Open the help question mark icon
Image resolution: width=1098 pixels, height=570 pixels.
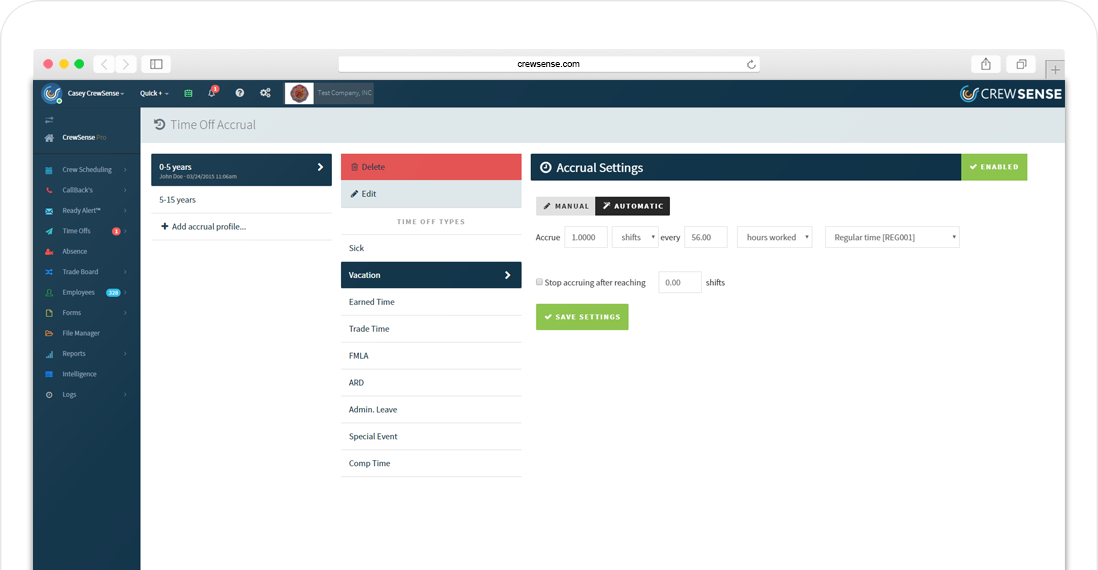[239, 92]
